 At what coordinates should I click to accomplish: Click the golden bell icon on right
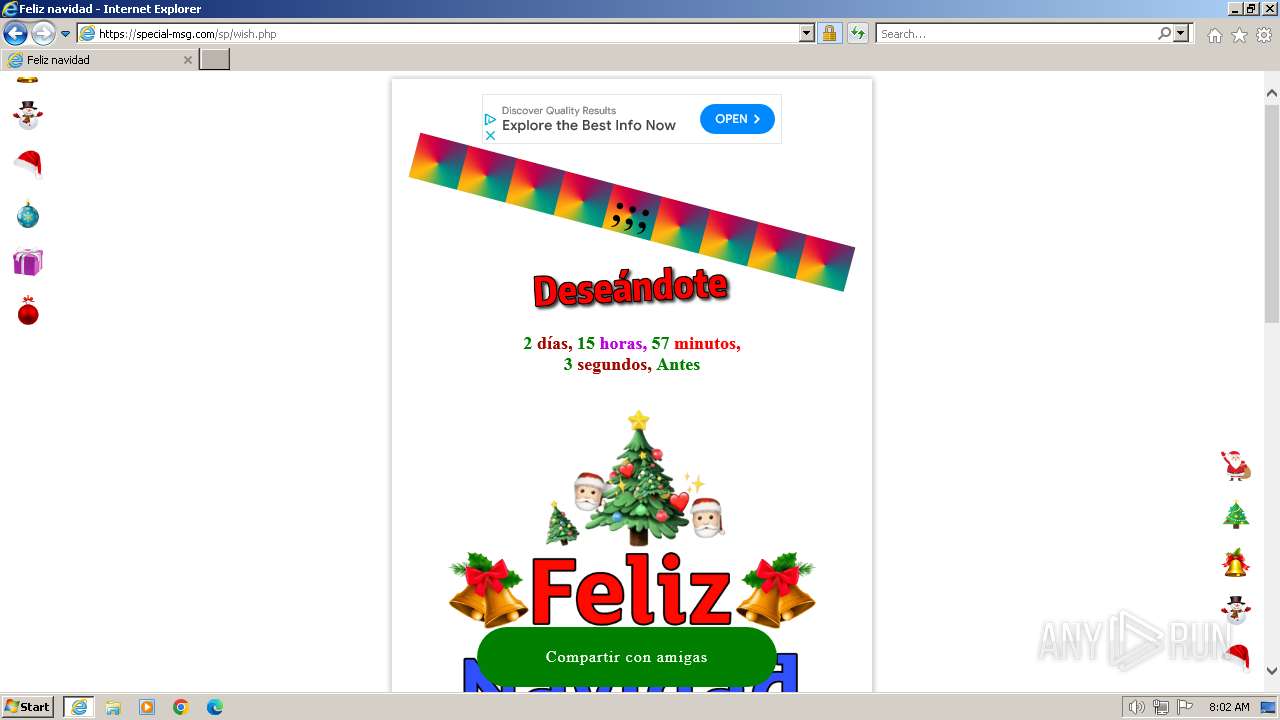[x=1236, y=563]
